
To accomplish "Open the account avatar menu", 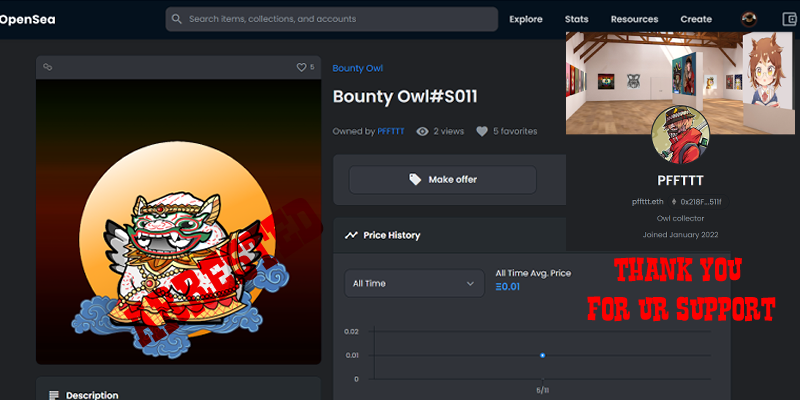I will pyautogui.click(x=749, y=19).
